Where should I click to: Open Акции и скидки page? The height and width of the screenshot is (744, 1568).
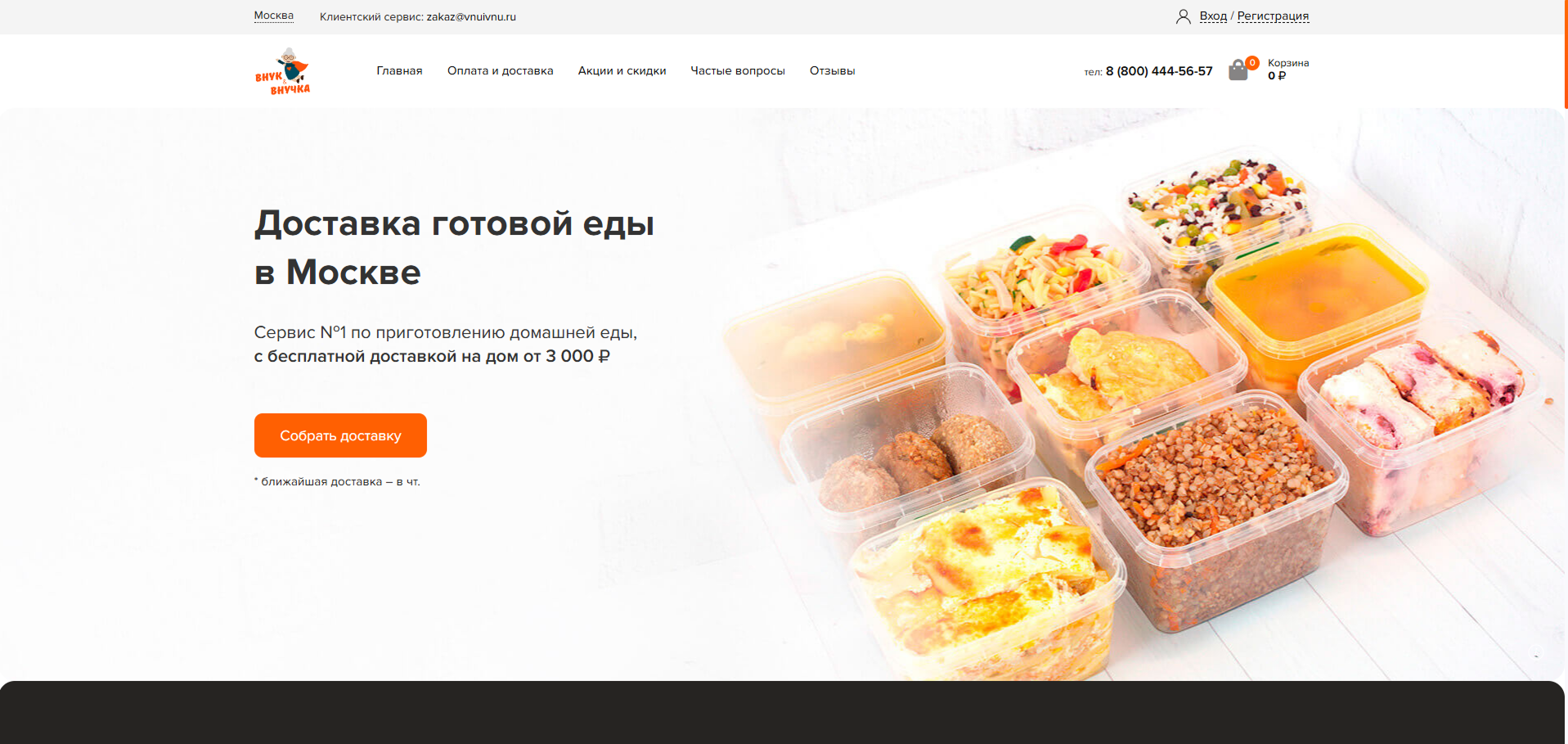[x=622, y=70]
